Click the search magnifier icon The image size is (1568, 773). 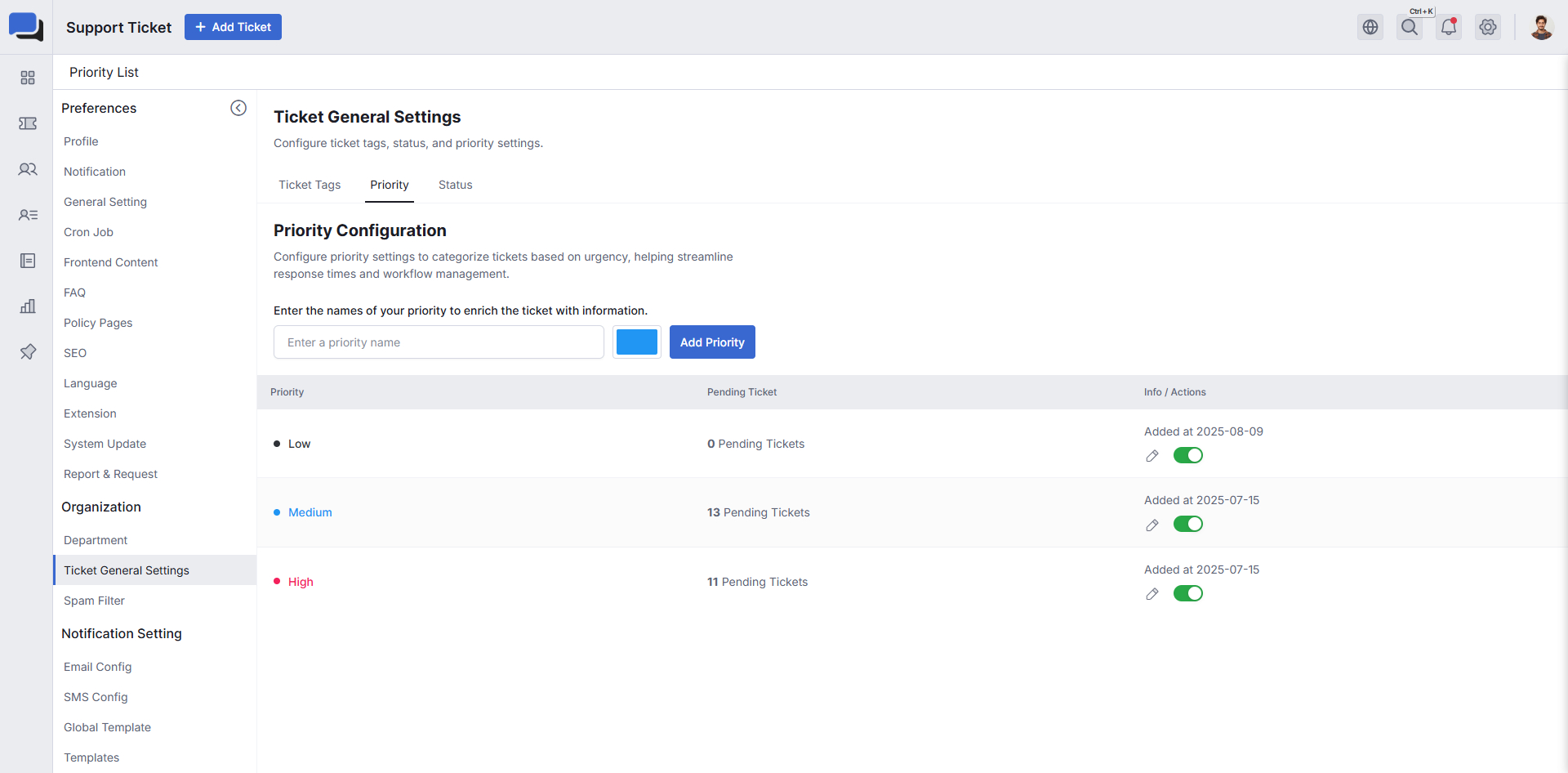click(1410, 27)
